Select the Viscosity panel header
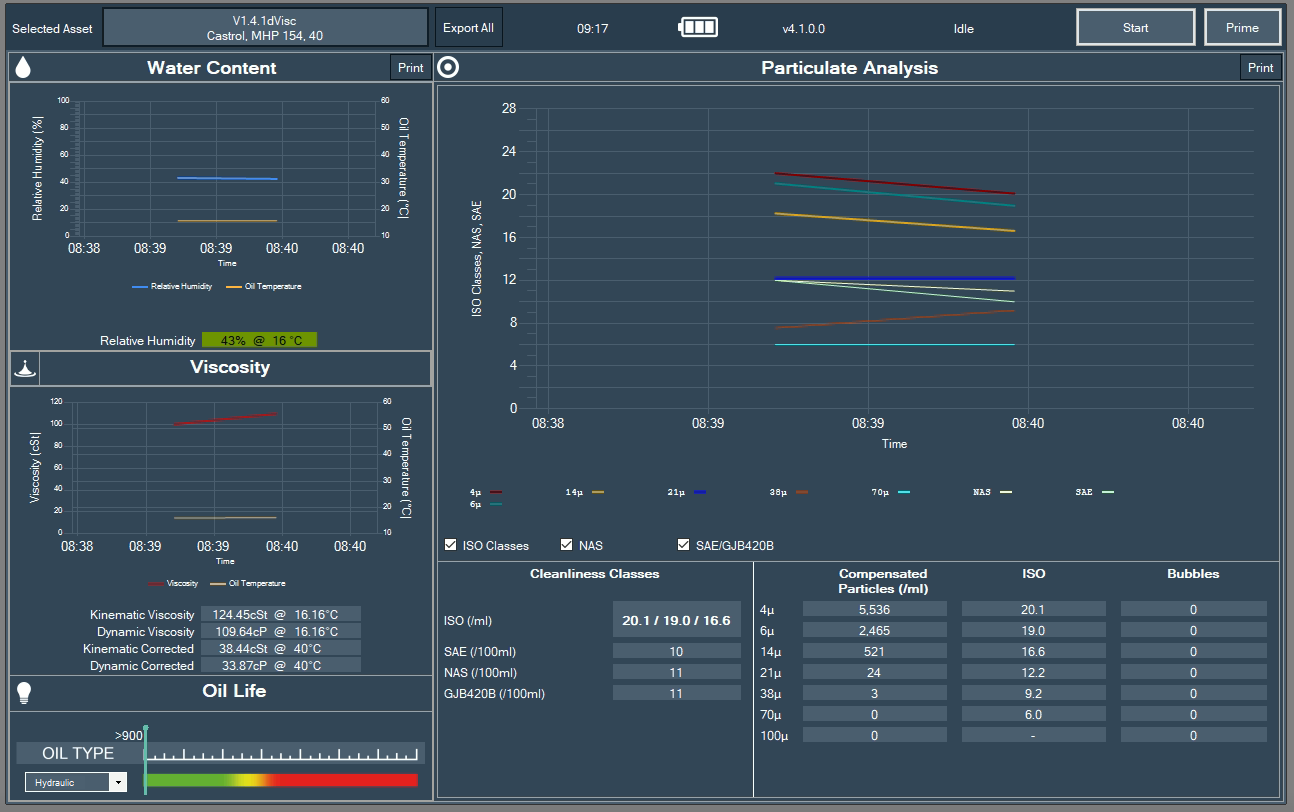The height and width of the screenshot is (812, 1294). [x=230, y=368]
